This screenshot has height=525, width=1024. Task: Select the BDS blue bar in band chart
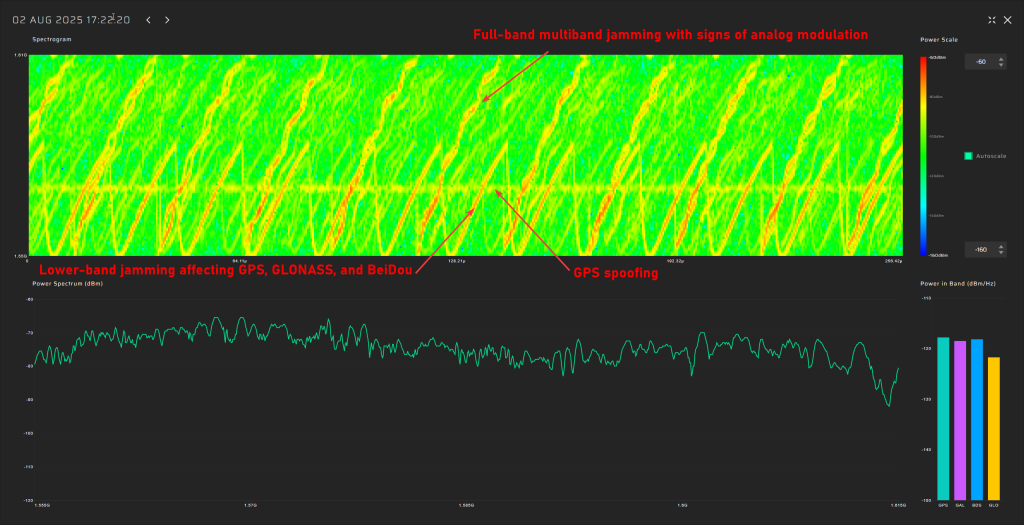(x=977, y=419)
